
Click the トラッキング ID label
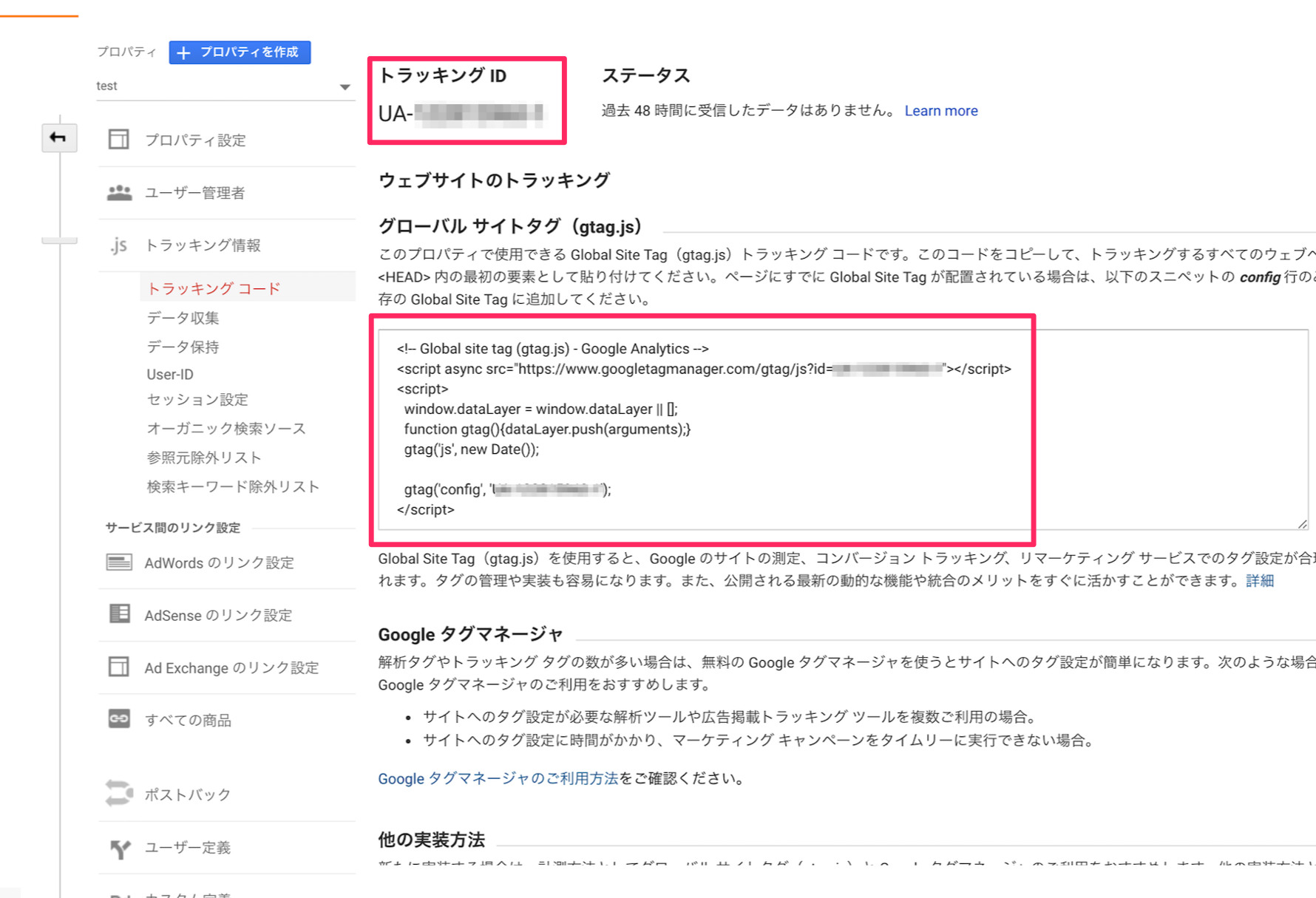443,75
